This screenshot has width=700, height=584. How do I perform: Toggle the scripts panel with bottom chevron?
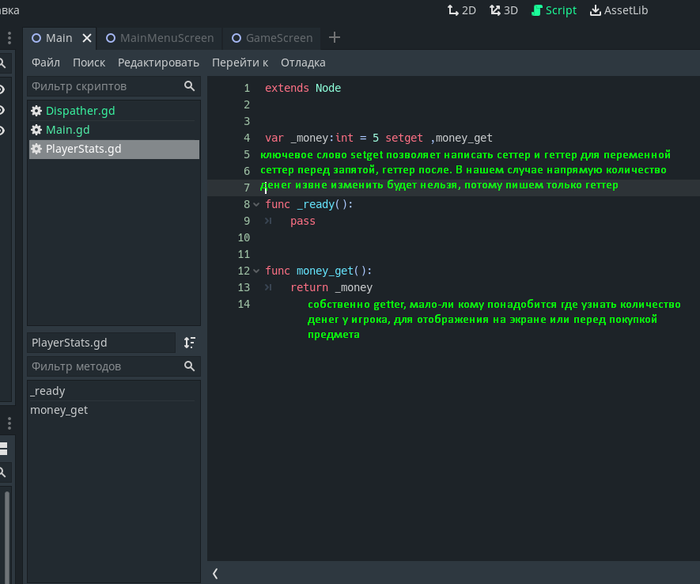coord(215,573)
